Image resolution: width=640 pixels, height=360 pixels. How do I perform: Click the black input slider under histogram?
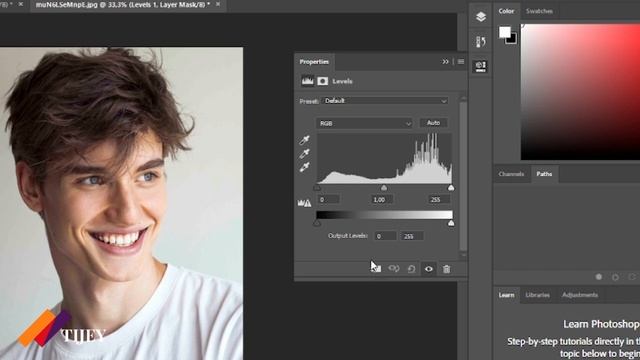pyautogui.click(x=317, y=188)
